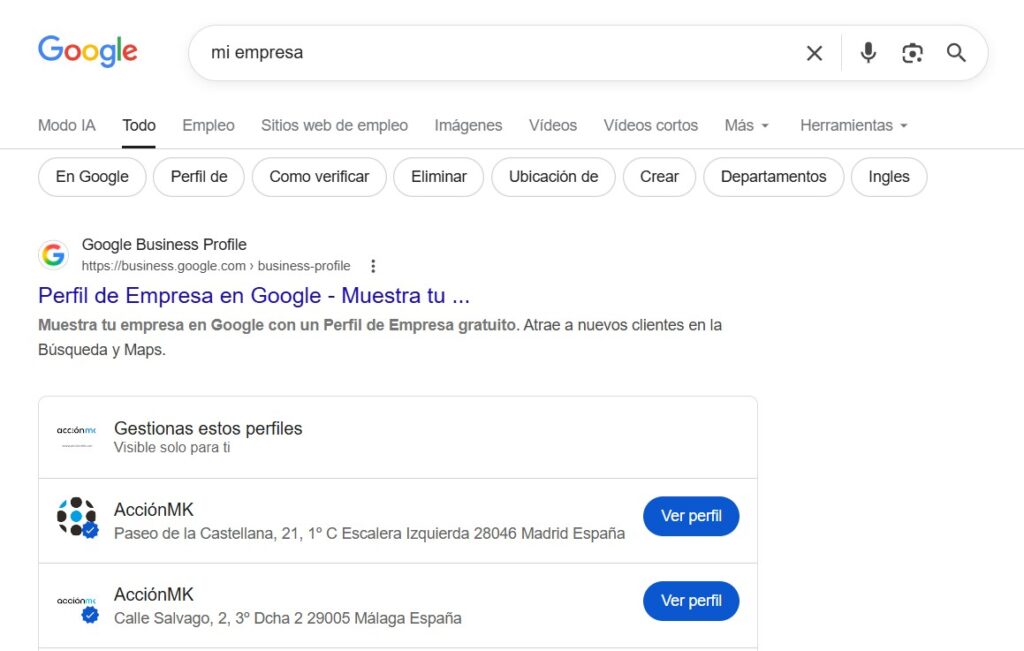Open the three-dot menu on the search result
1024x651 pixels.
(373, 266)
